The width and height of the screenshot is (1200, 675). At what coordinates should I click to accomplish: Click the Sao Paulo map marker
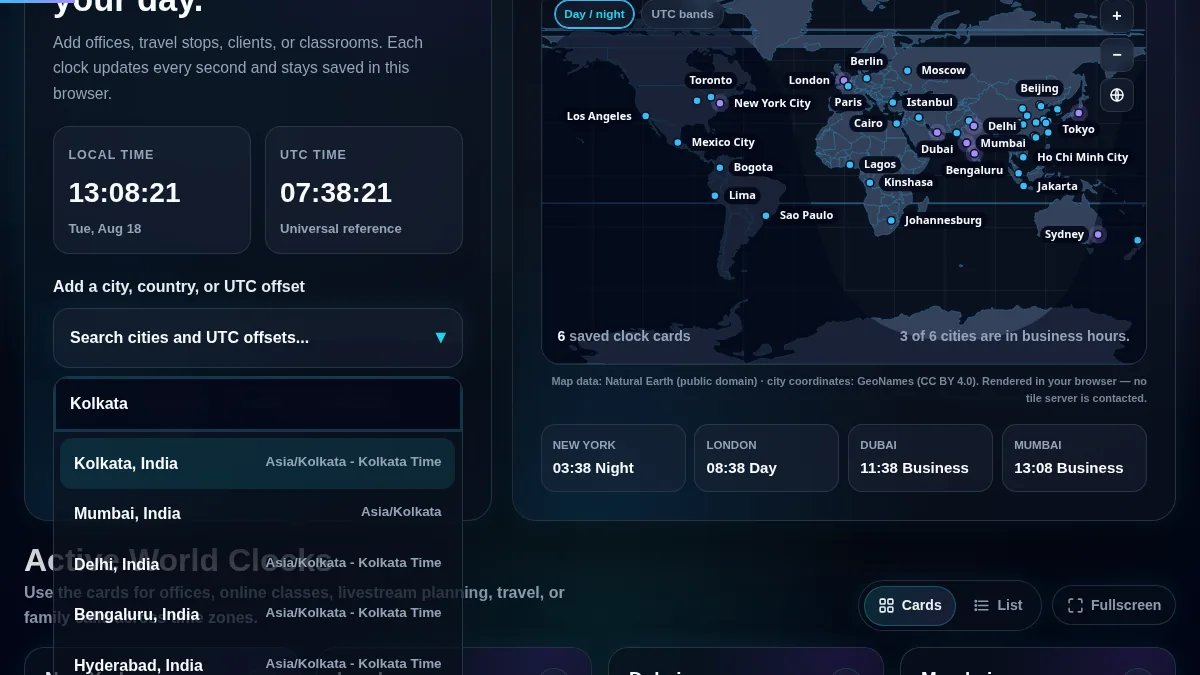[x=765, y=215]
